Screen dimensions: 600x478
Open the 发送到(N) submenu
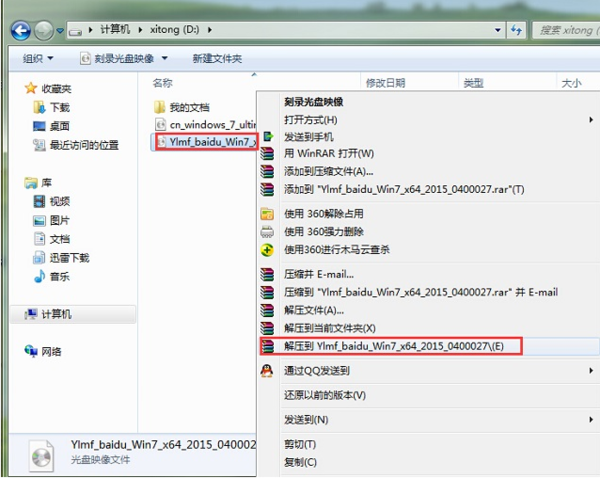[x=429, y=420]
